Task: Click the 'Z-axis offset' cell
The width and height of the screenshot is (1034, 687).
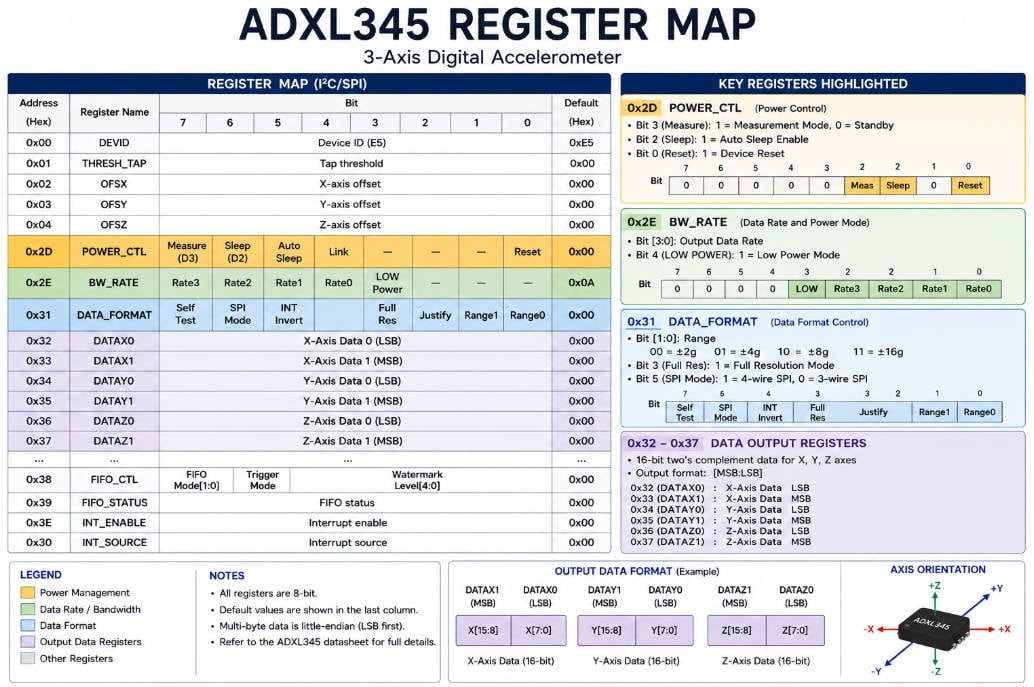Action: click(355, 224)
